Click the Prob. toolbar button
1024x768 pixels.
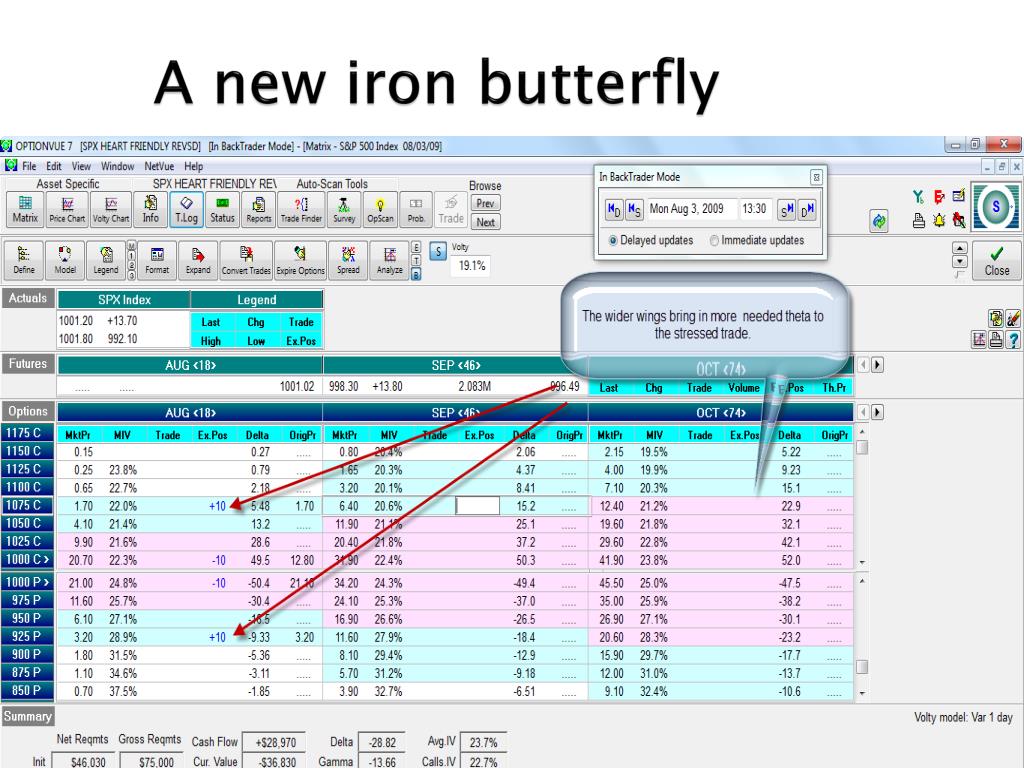point(416,210)
